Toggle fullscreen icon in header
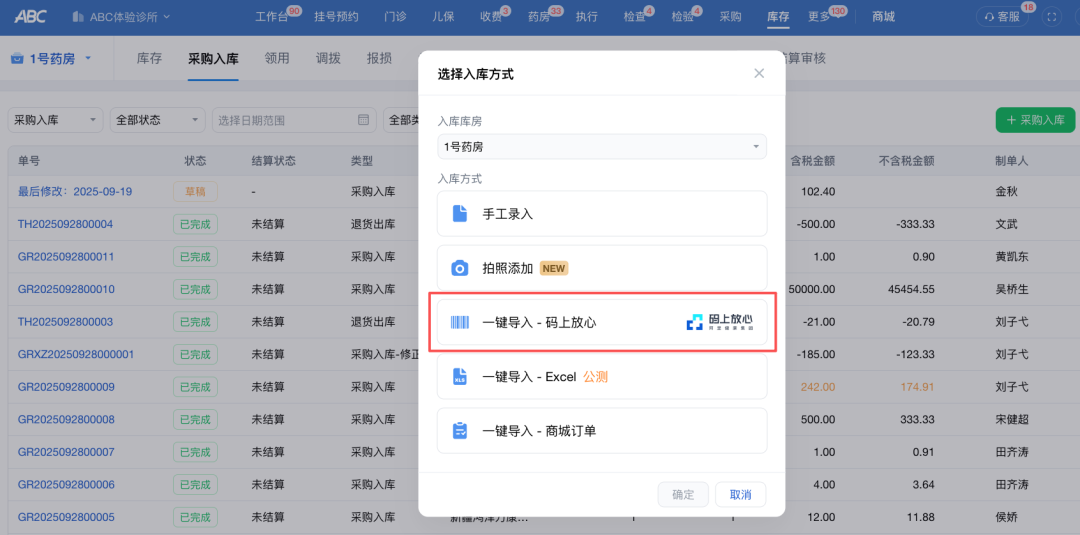The height and width of the screenshot is (535, 1080). 1051,17
